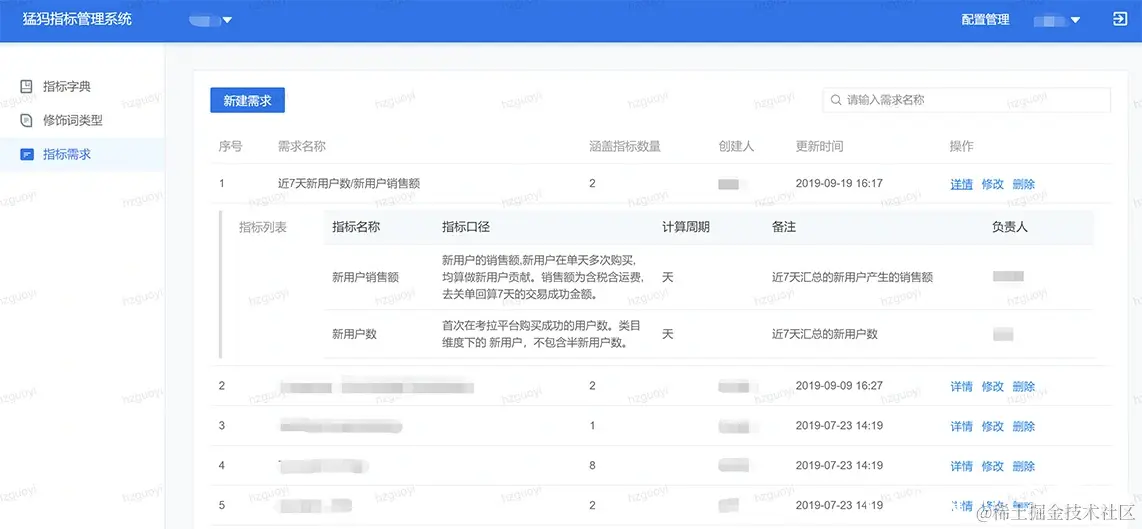
Task: Focus the 请输入需求名称 search field
Action: click(x=966, y=100)
